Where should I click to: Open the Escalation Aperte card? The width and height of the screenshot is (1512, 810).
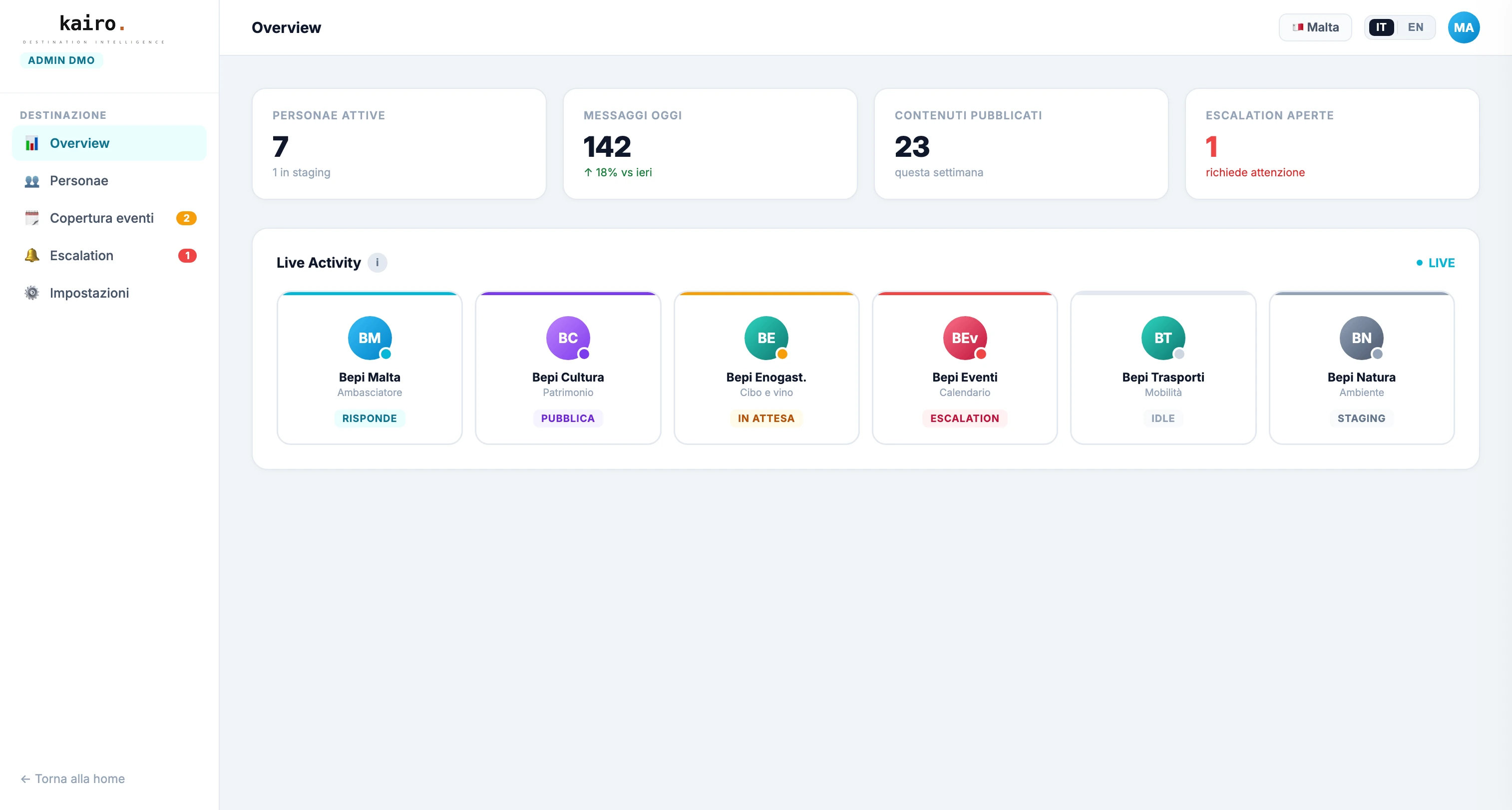(x=1331, y=144)
